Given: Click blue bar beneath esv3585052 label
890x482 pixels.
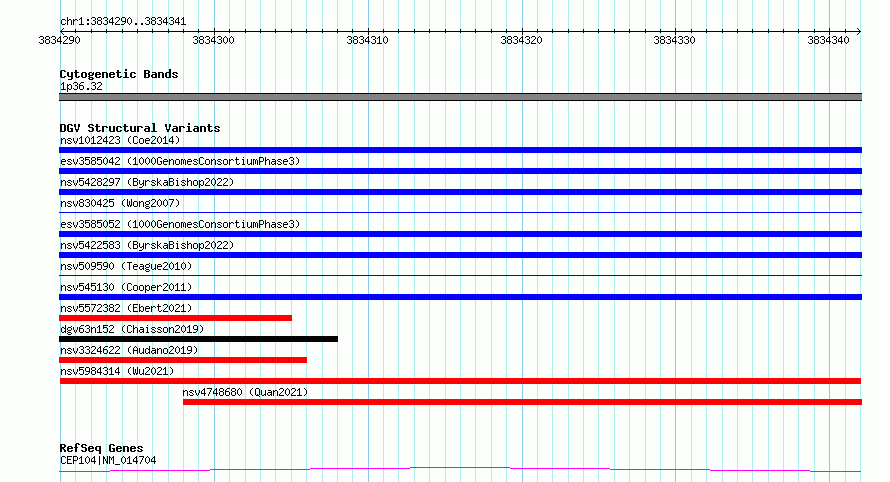Looking at the screenshot, I should (x=460, y=234).
